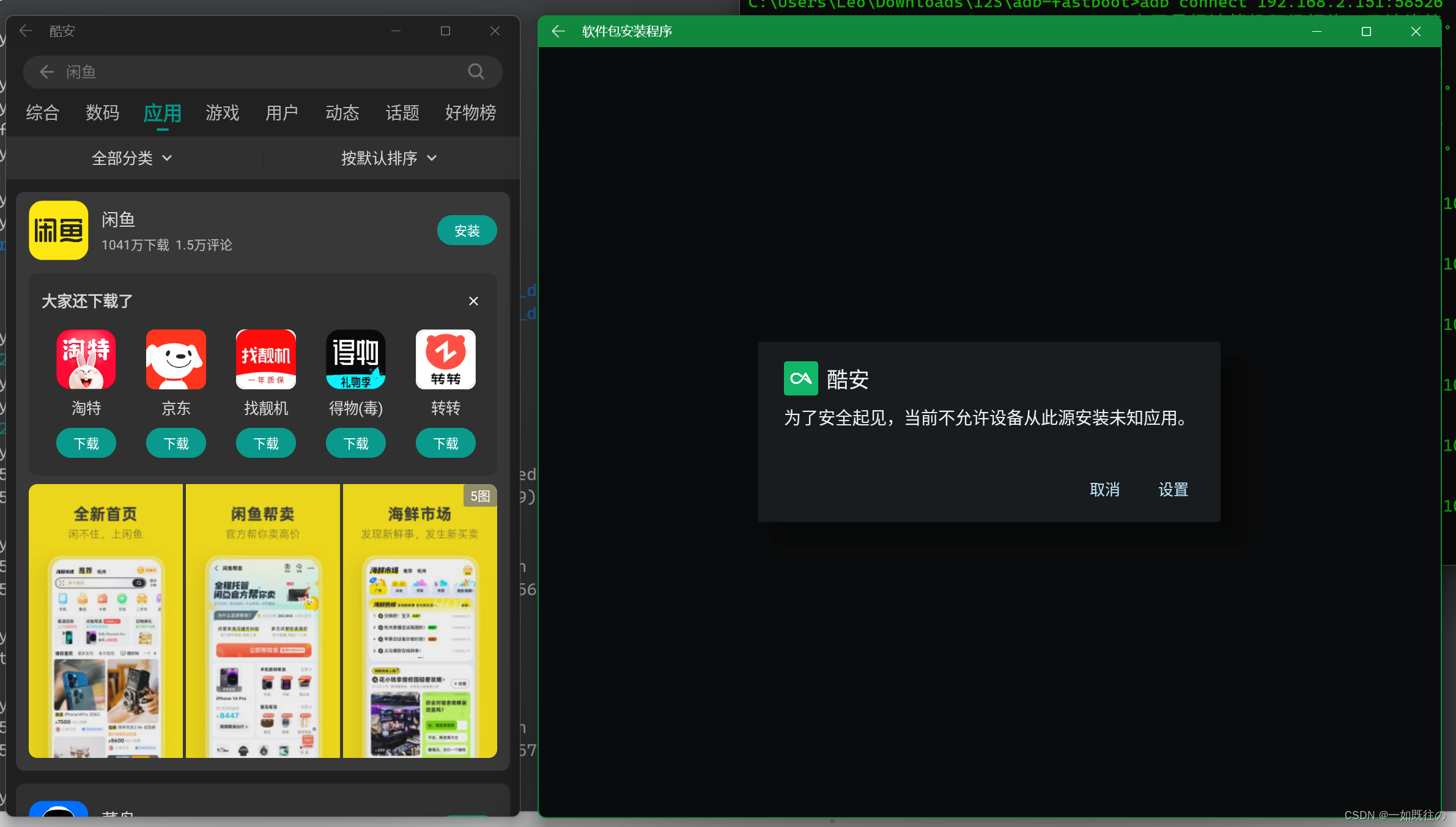Click the magnifier search icon
The width and height of the screenshot is (1456, 827).
476,72
